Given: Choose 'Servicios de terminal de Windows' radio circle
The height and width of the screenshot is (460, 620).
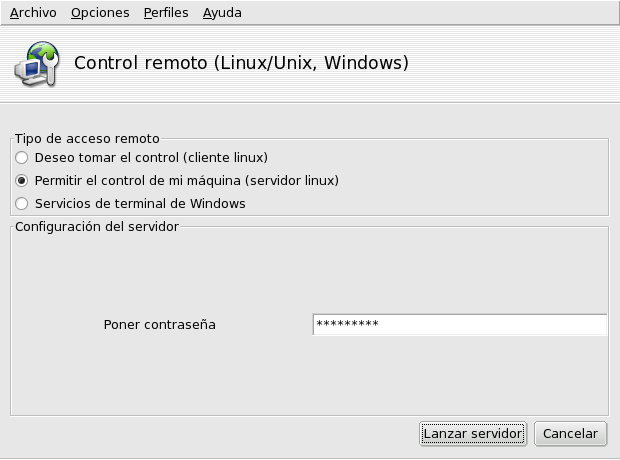Looking at the screenshot, I should tap(21, 204).
